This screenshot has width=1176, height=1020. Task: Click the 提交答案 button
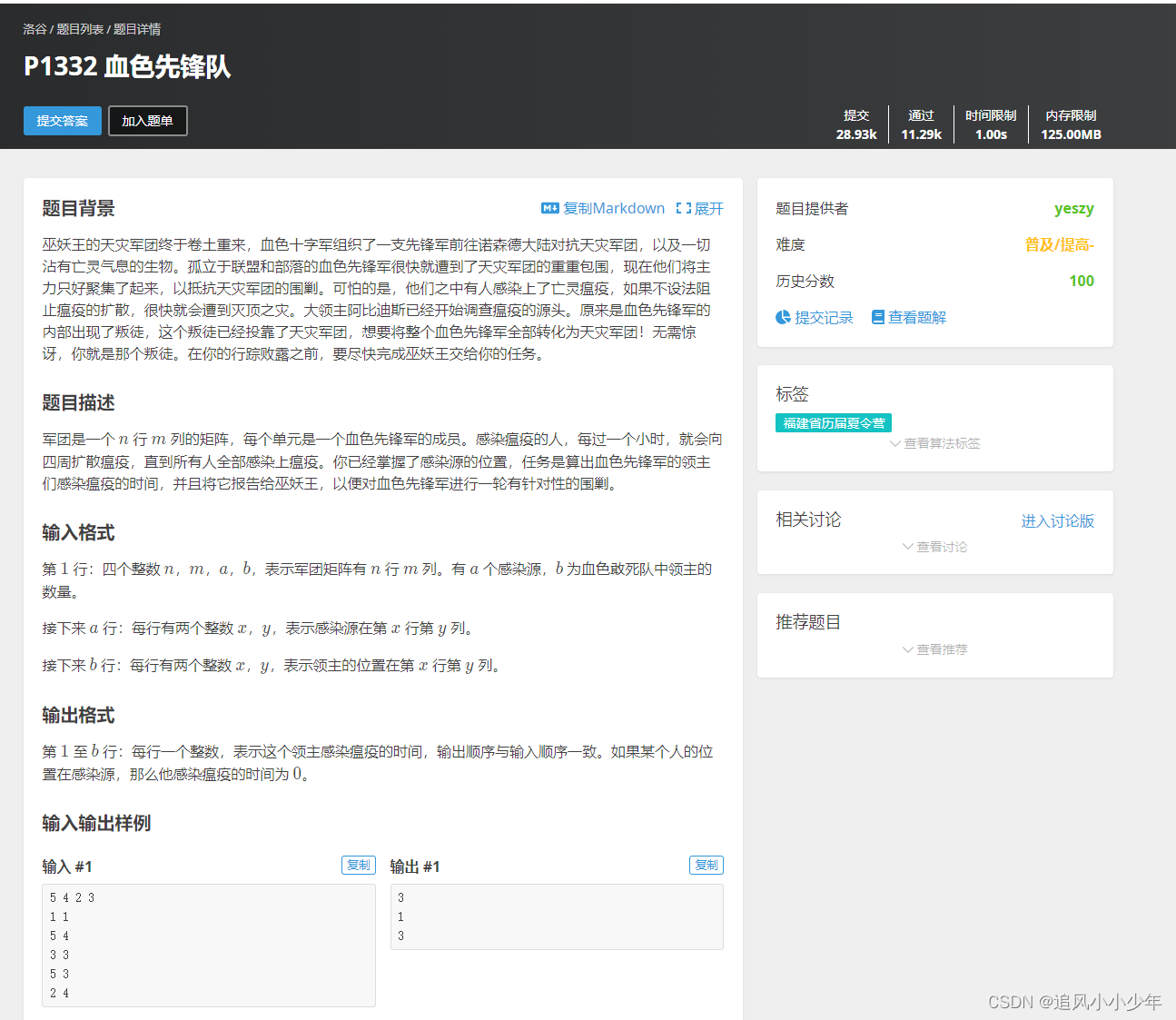(63, 121)
